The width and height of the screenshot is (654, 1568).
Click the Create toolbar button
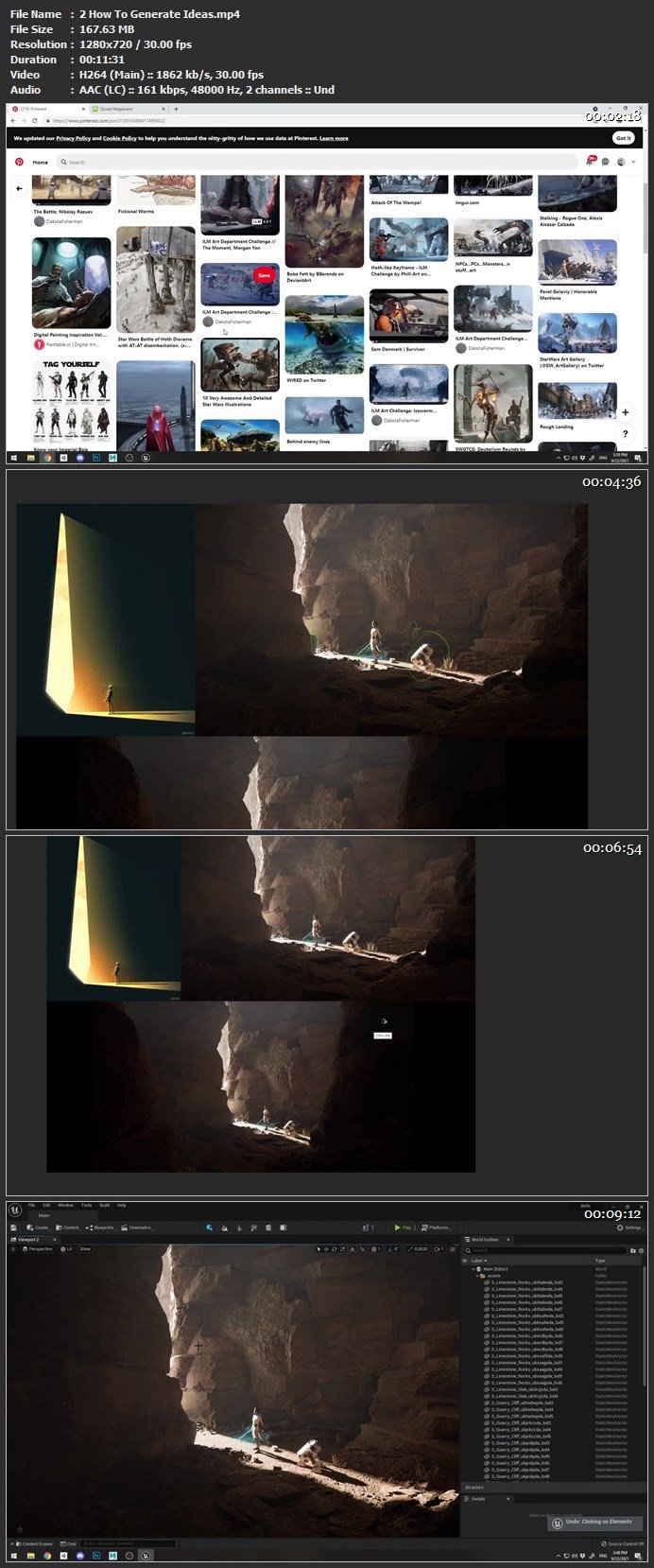(38, 1228)
